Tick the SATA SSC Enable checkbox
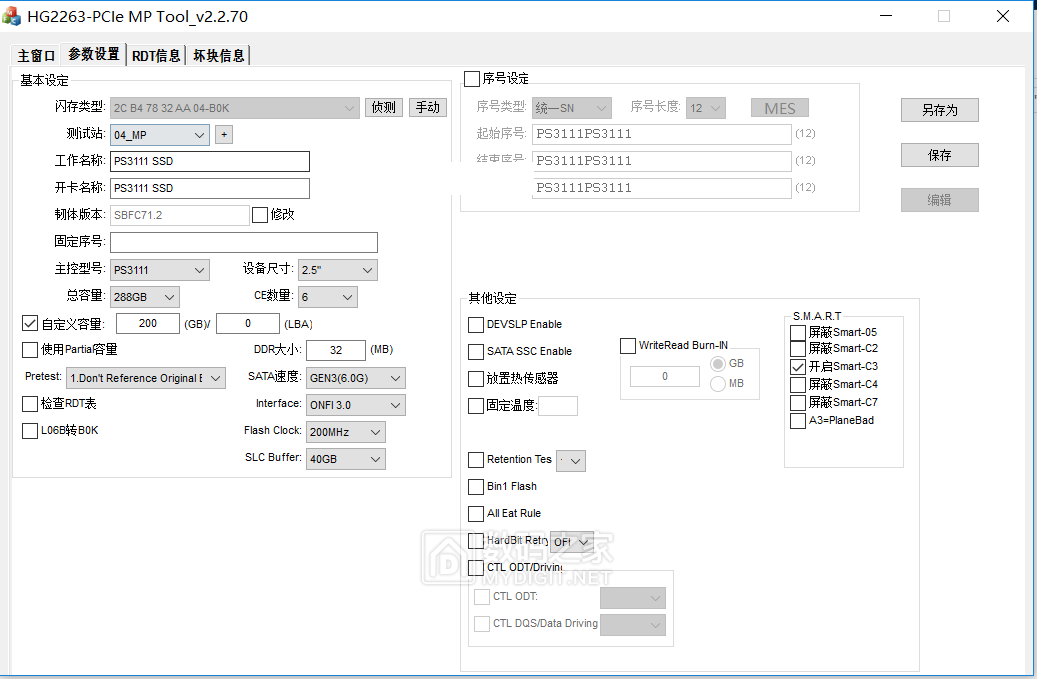The height and width of the screenshot is (679, 1037). click(x=476, y=352)
